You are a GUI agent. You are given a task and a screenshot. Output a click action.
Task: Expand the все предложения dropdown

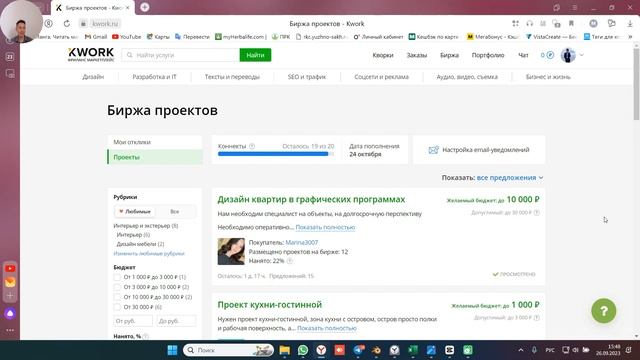[510, 178]
